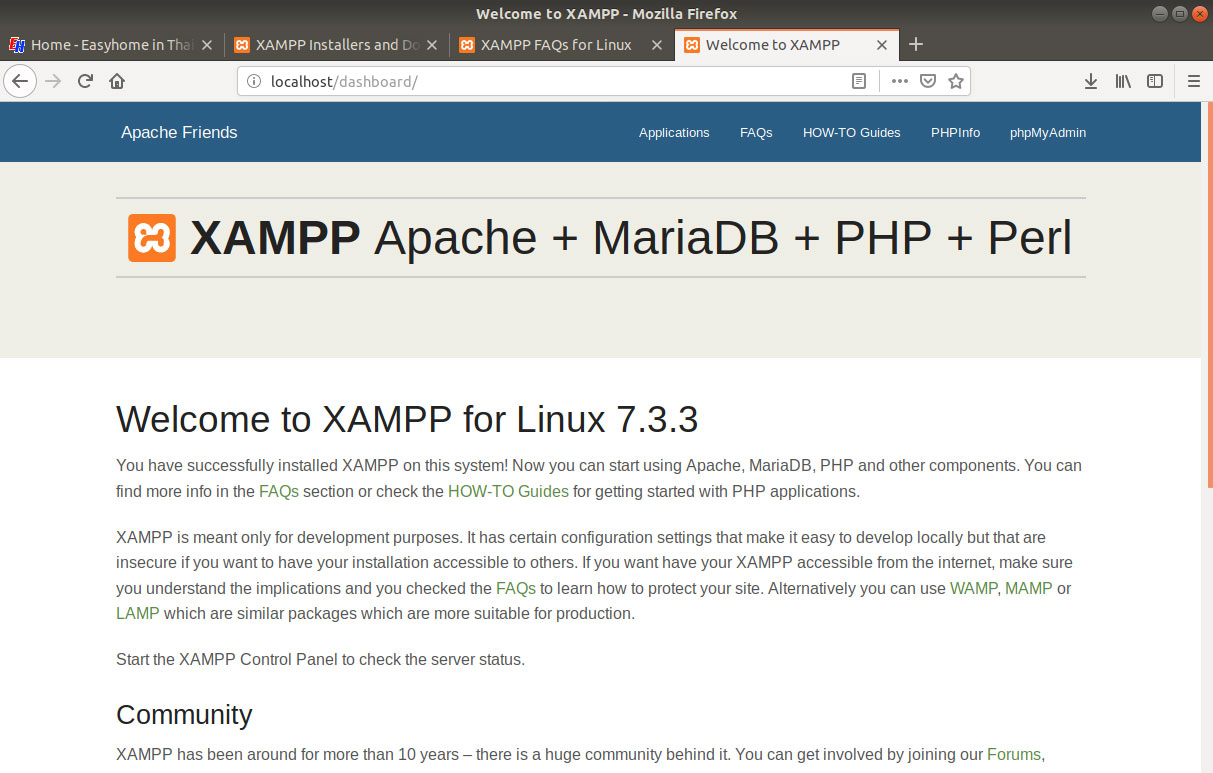This screenshot has height=773, width=1213.
Task: Toggle Reader View for the page
Action: pyautogui.click(x=858, y=81)
